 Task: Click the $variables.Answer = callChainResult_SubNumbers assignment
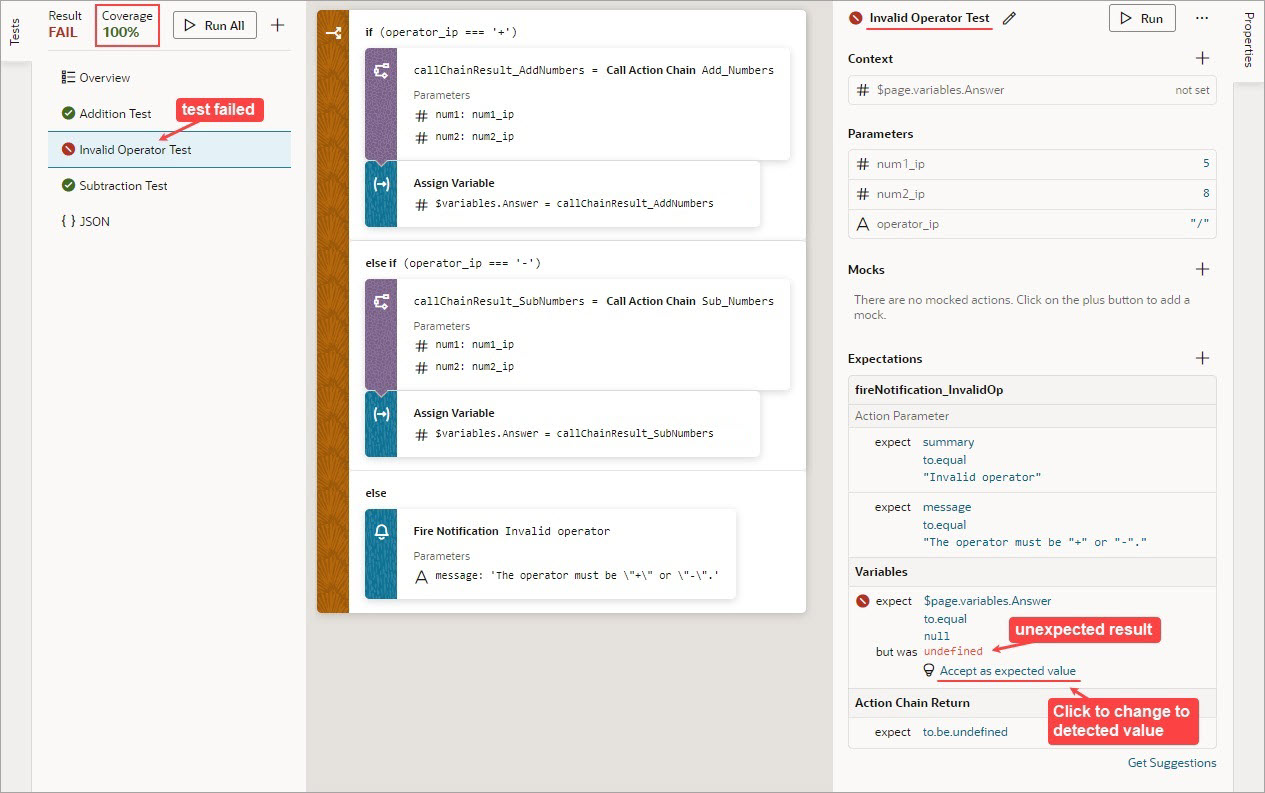[x=574, y=433]
